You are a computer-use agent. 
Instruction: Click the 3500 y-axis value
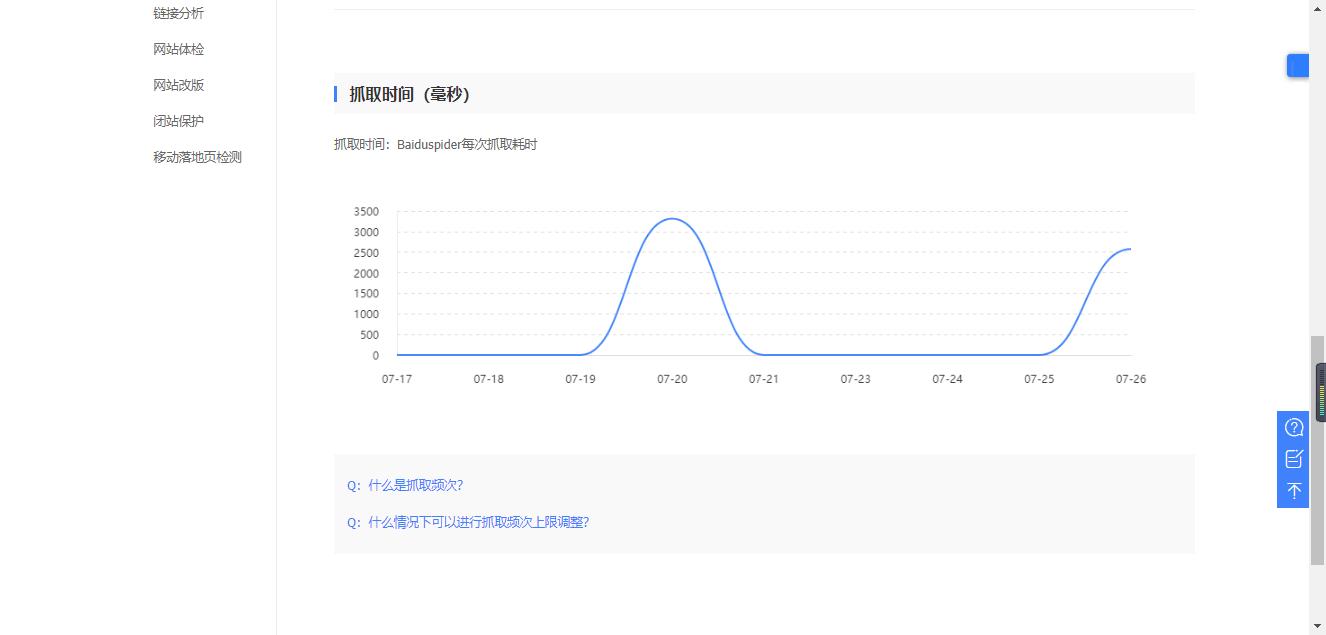tap(366, 212)
